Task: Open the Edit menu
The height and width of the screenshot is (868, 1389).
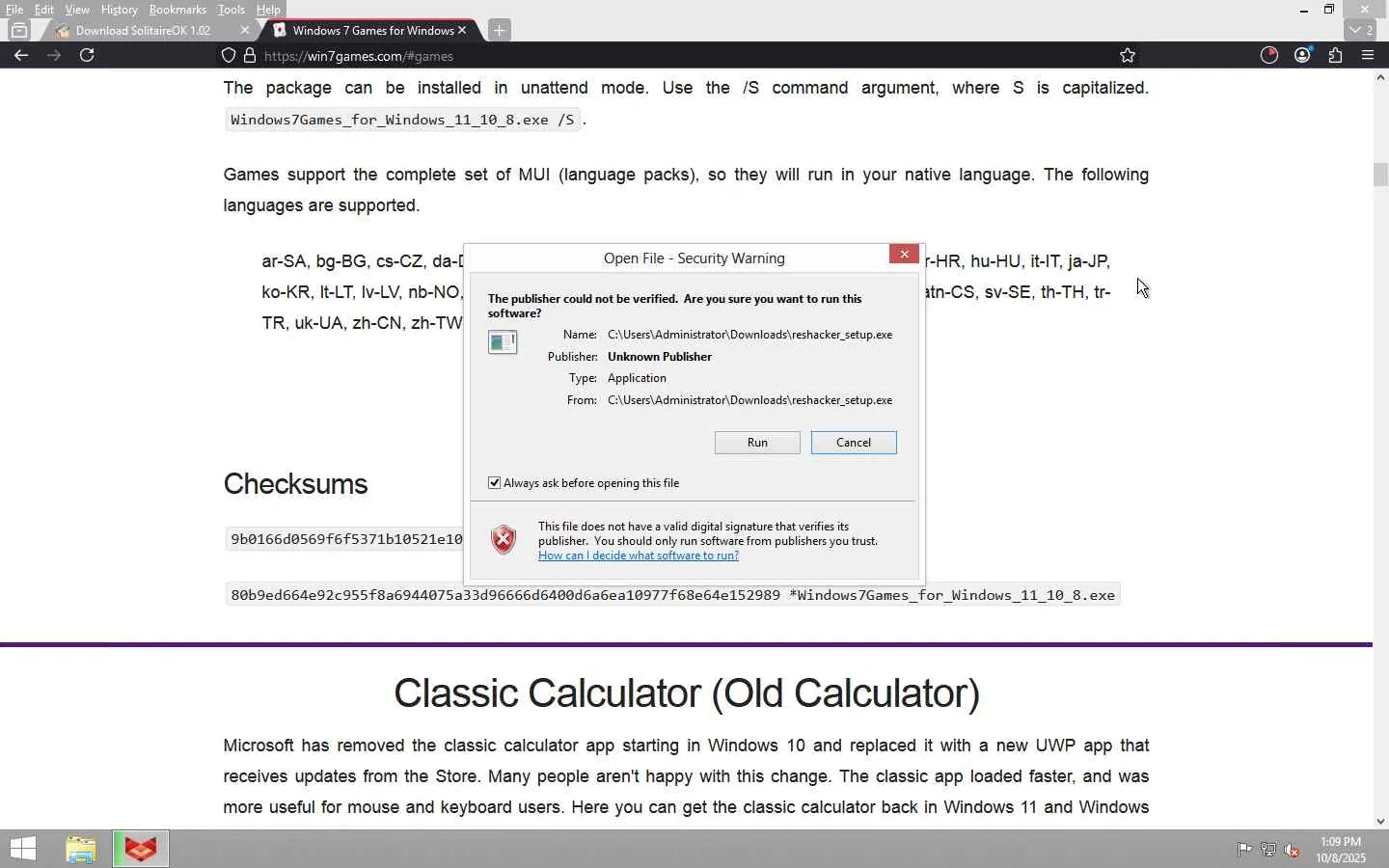Action: click(44, 10)
